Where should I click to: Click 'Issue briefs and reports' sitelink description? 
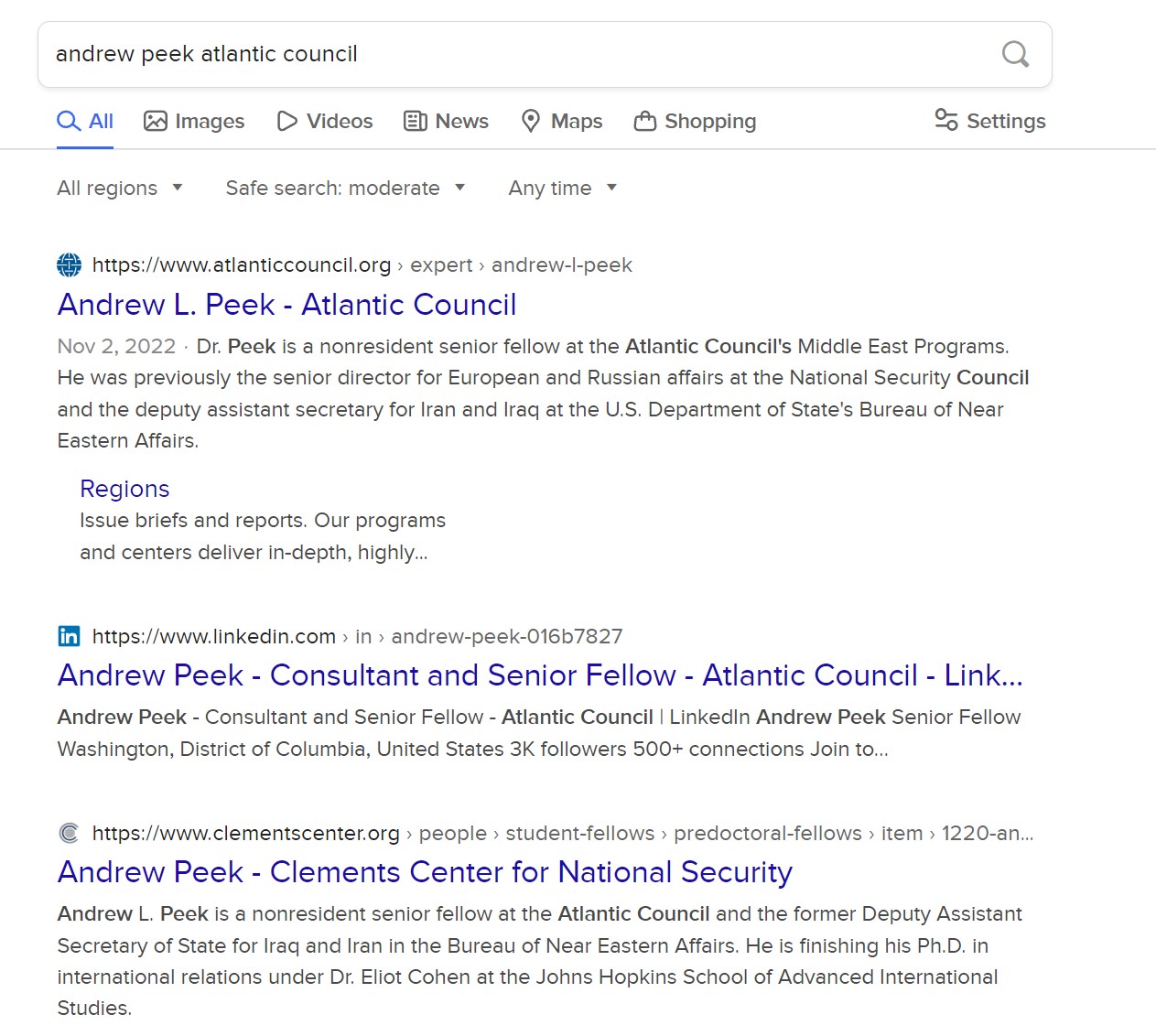tap(263, 536)
